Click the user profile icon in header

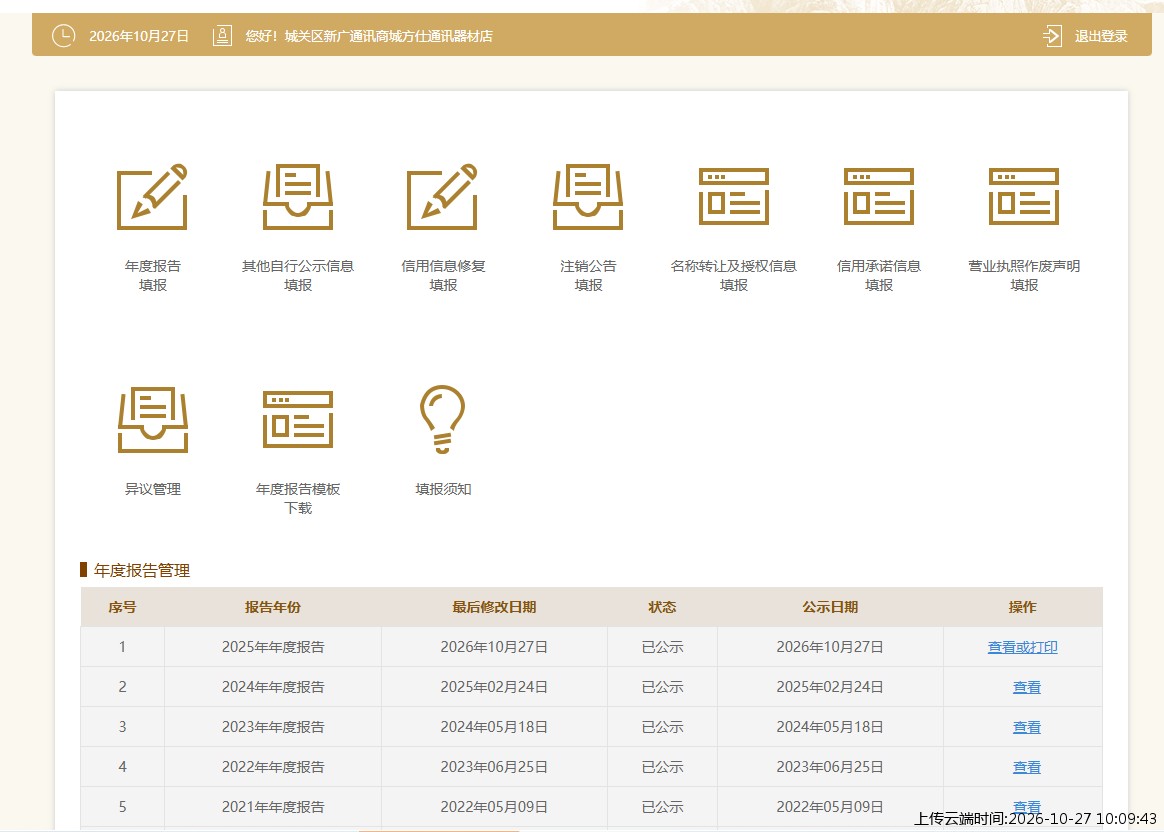pos(222,36)
